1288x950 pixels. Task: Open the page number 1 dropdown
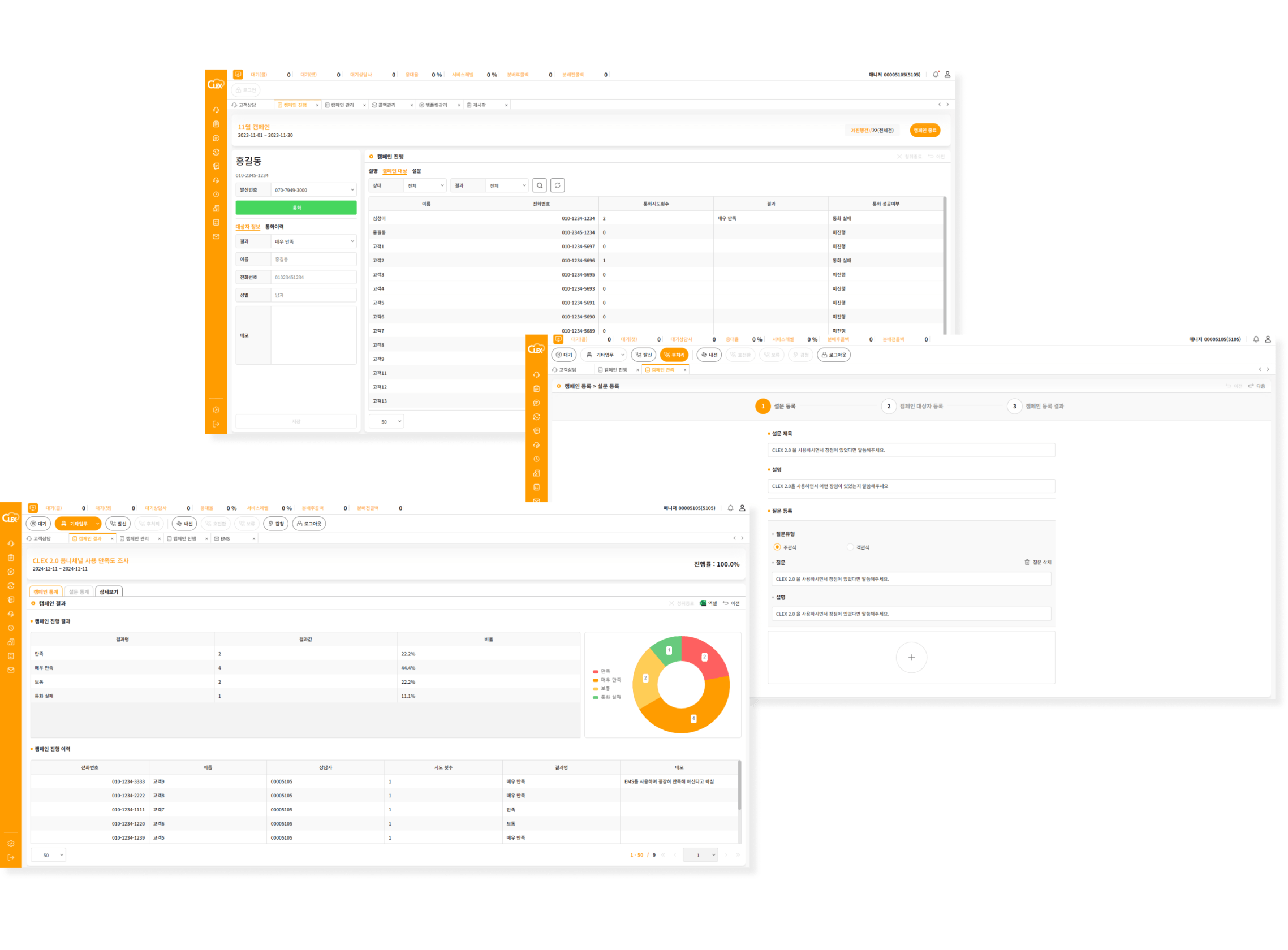pyautogui.click(x=700, y=854)
